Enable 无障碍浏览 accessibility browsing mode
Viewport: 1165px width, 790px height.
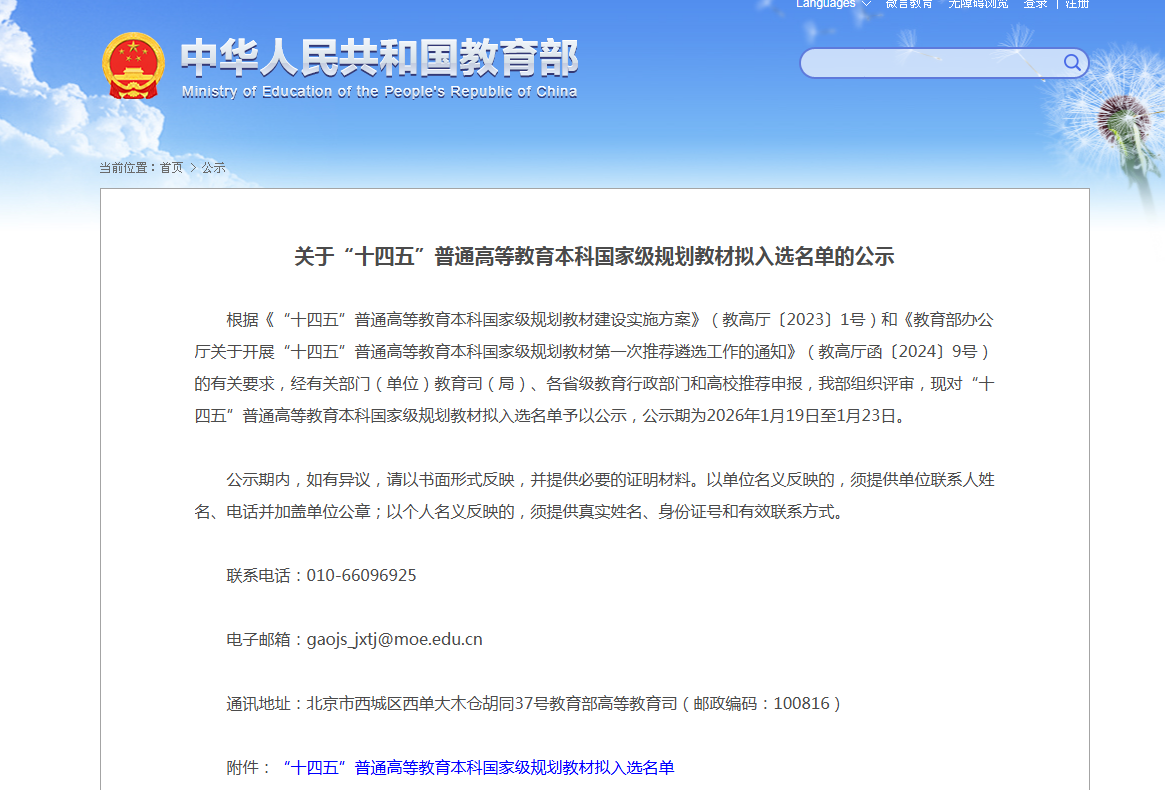[977, 4]
